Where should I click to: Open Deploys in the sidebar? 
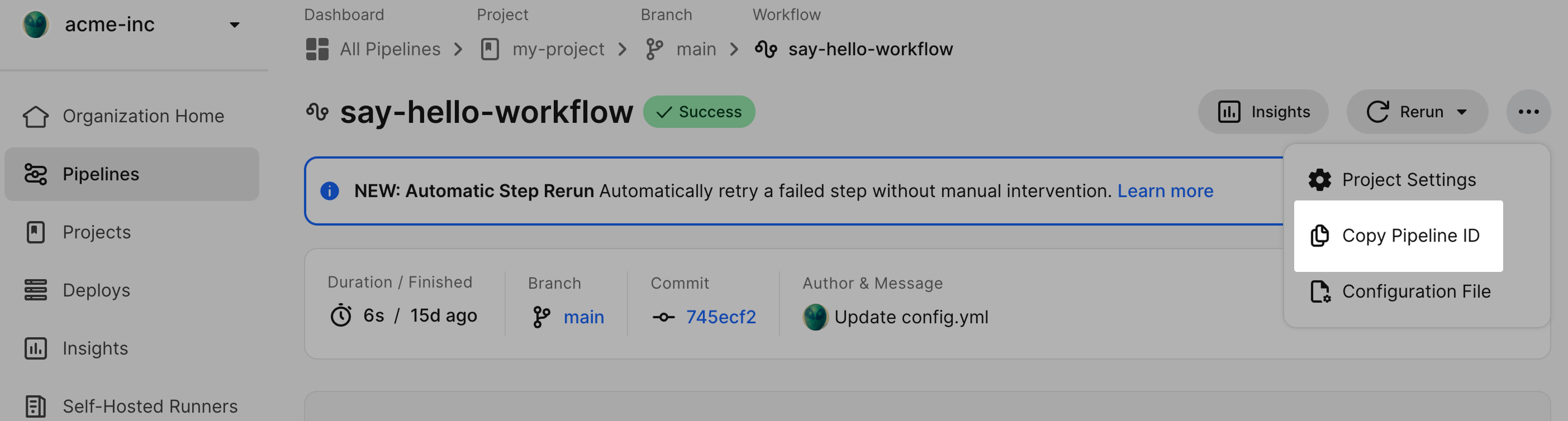pos(96,290)
